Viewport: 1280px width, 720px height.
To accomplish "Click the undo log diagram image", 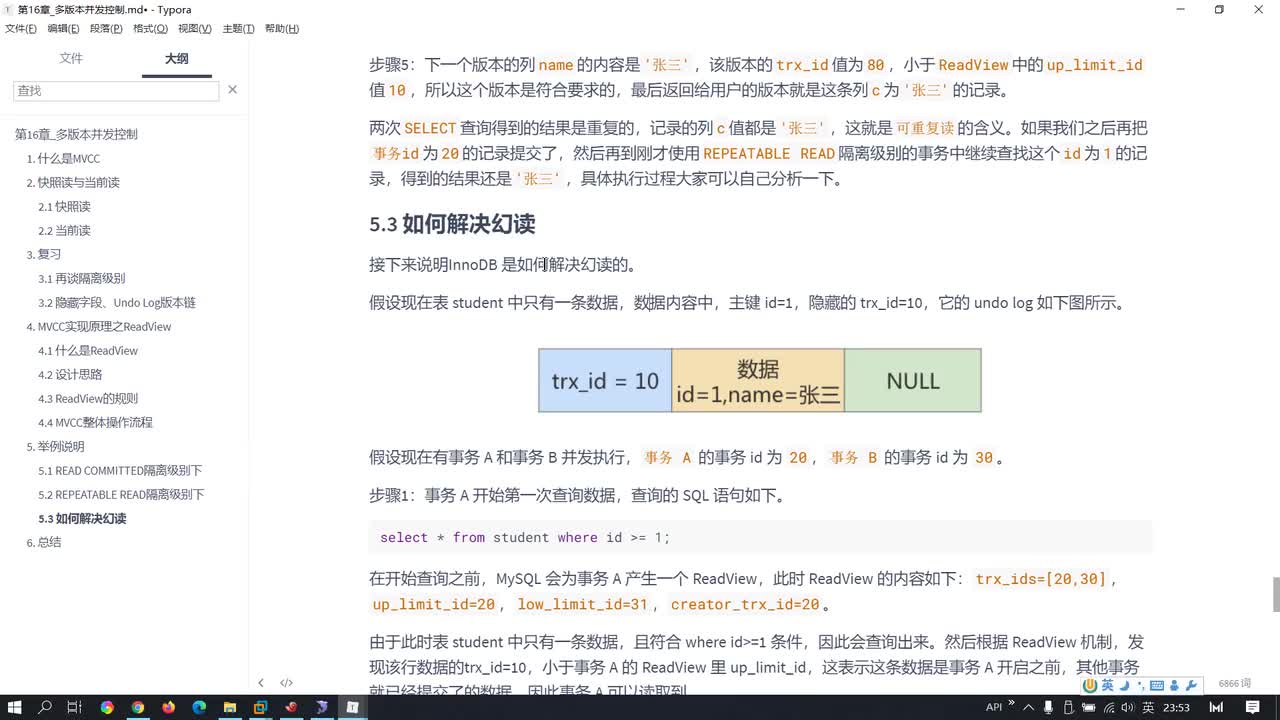I will [760, 380].
